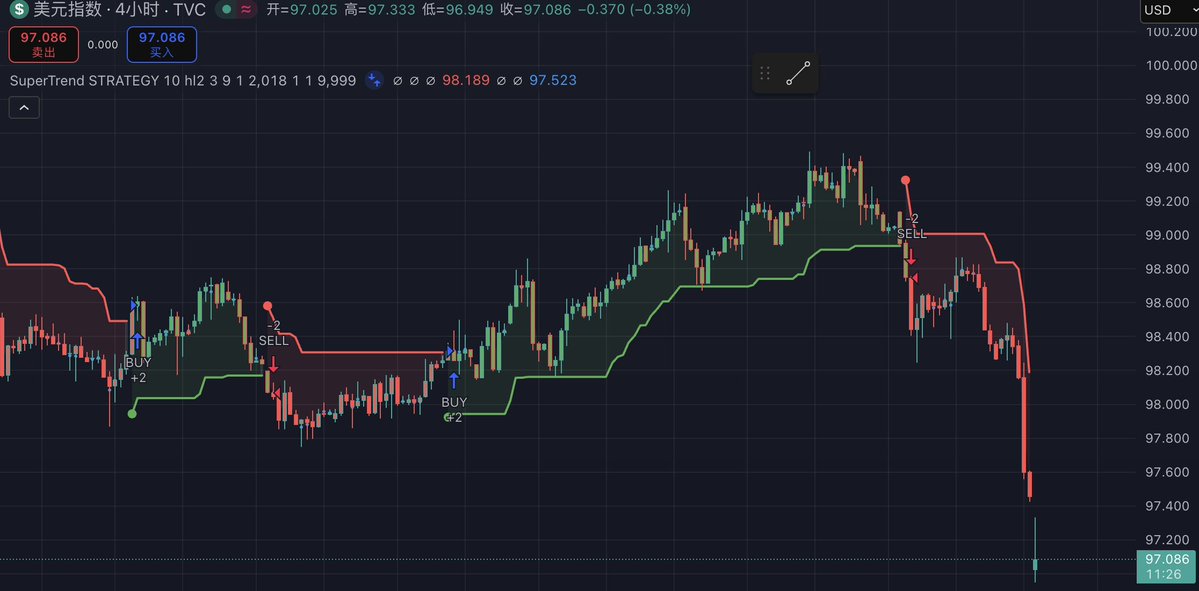Click the blue strategy arrows icon in legend
The height and width of the screenshot is (591, 1199).
(x=374, y=80)
